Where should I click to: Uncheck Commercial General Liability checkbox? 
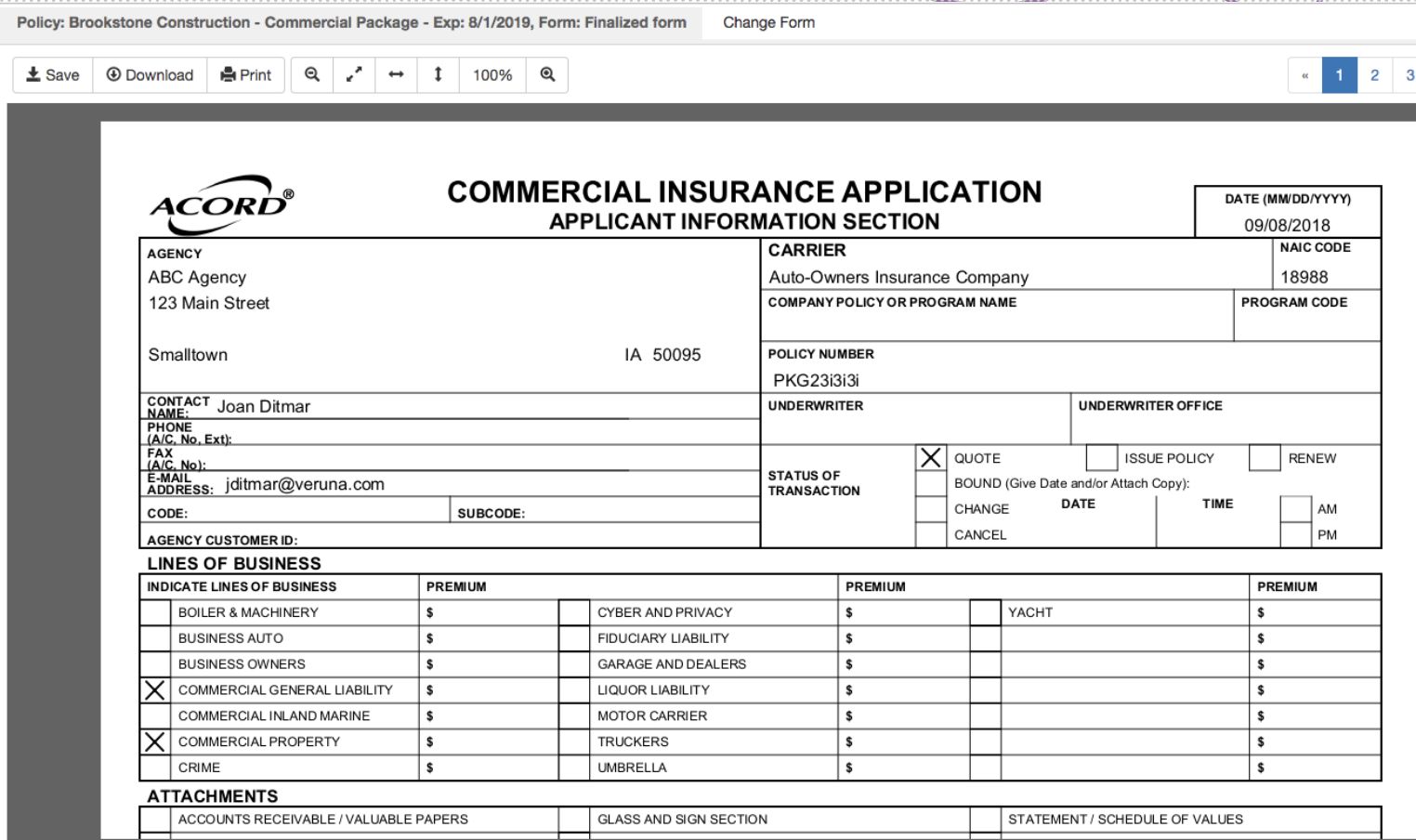pyautogui.click(x=155, y=690)
